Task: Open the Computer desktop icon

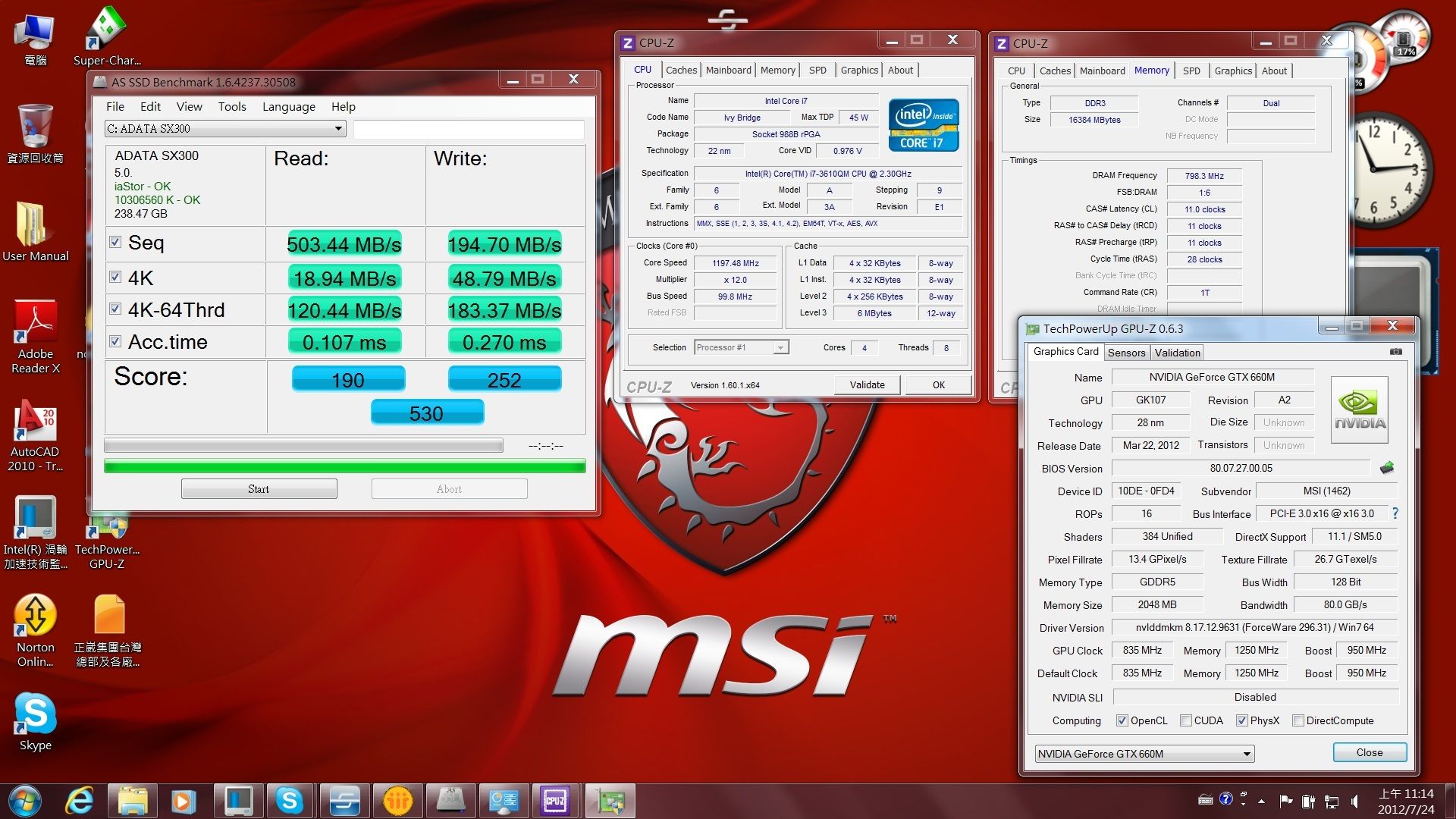Action: pyautogui.click(x=35, y=38)
